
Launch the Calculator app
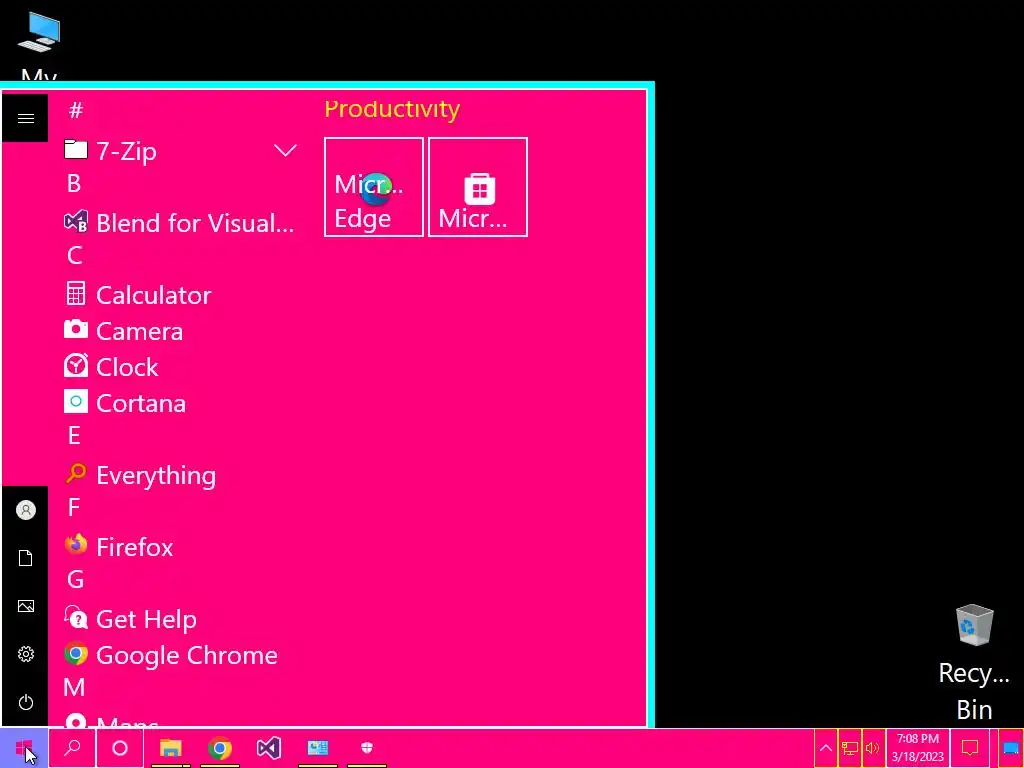tap(138, 295)
